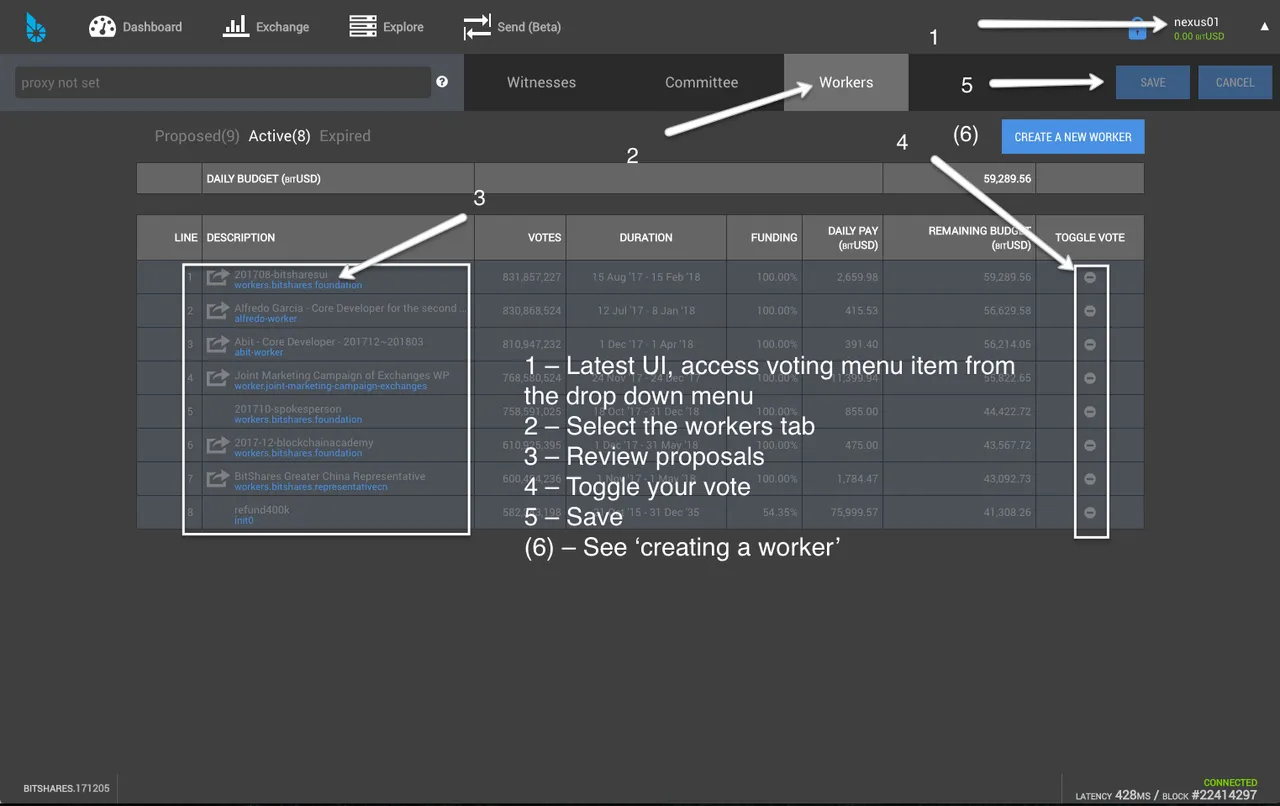
Task: Toggle vote for Abit Core Developer worker
Action: point(1090,344)
